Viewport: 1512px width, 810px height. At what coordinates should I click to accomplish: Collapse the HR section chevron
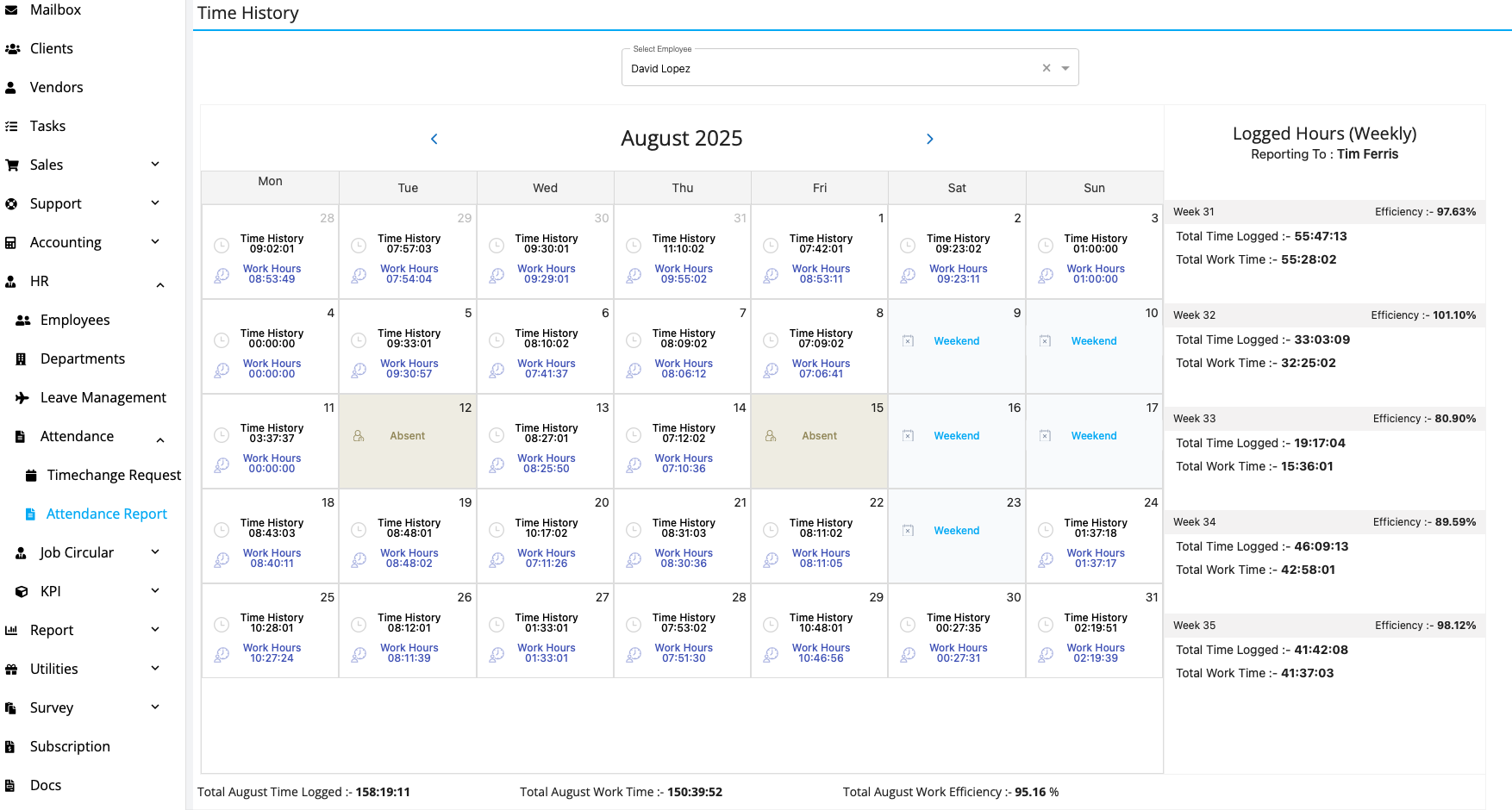pos(160,284)
